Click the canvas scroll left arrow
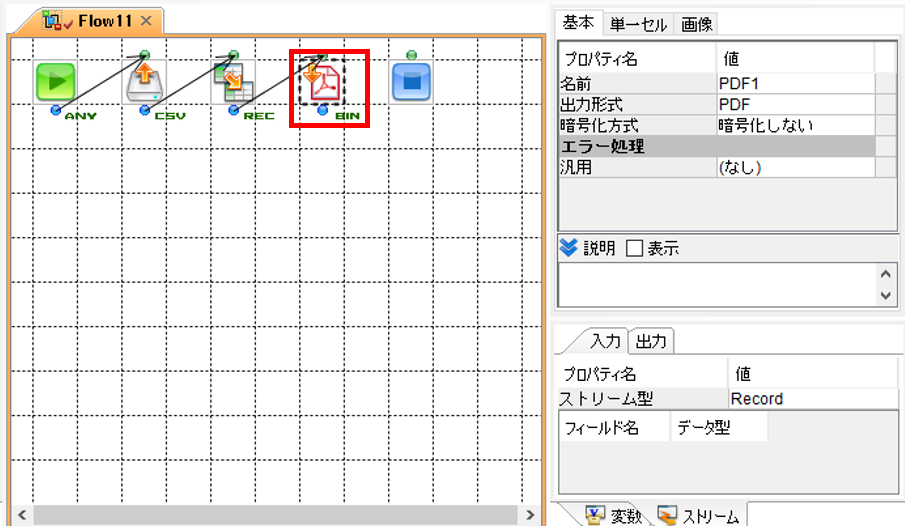This screenshot has height=526, width=905. coord(22,514)
